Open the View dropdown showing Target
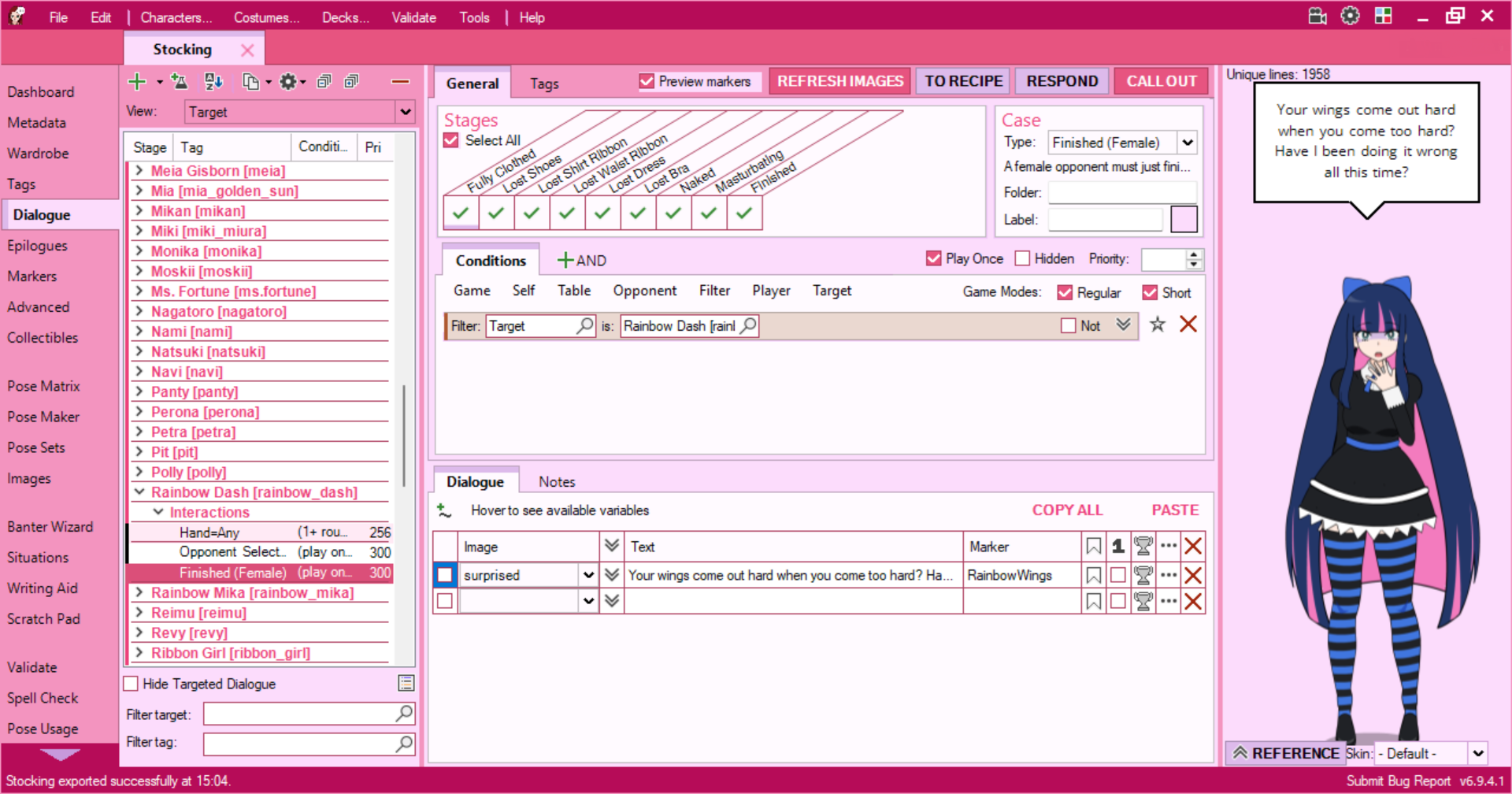Screen dimensions: 1512x794 pyautogui.click(x=406, y=112)
